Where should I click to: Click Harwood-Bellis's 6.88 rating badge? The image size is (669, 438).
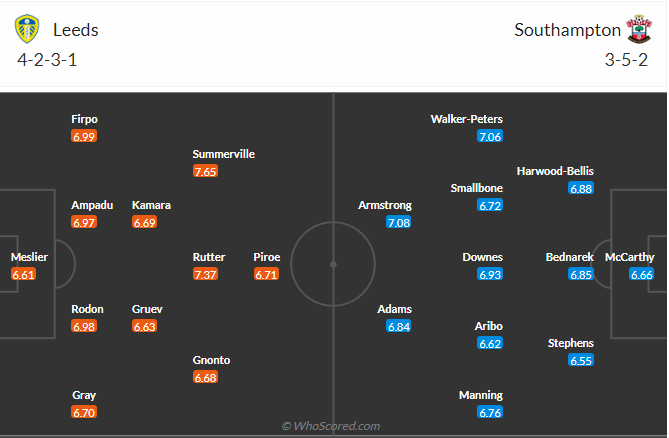coord(580,188)
